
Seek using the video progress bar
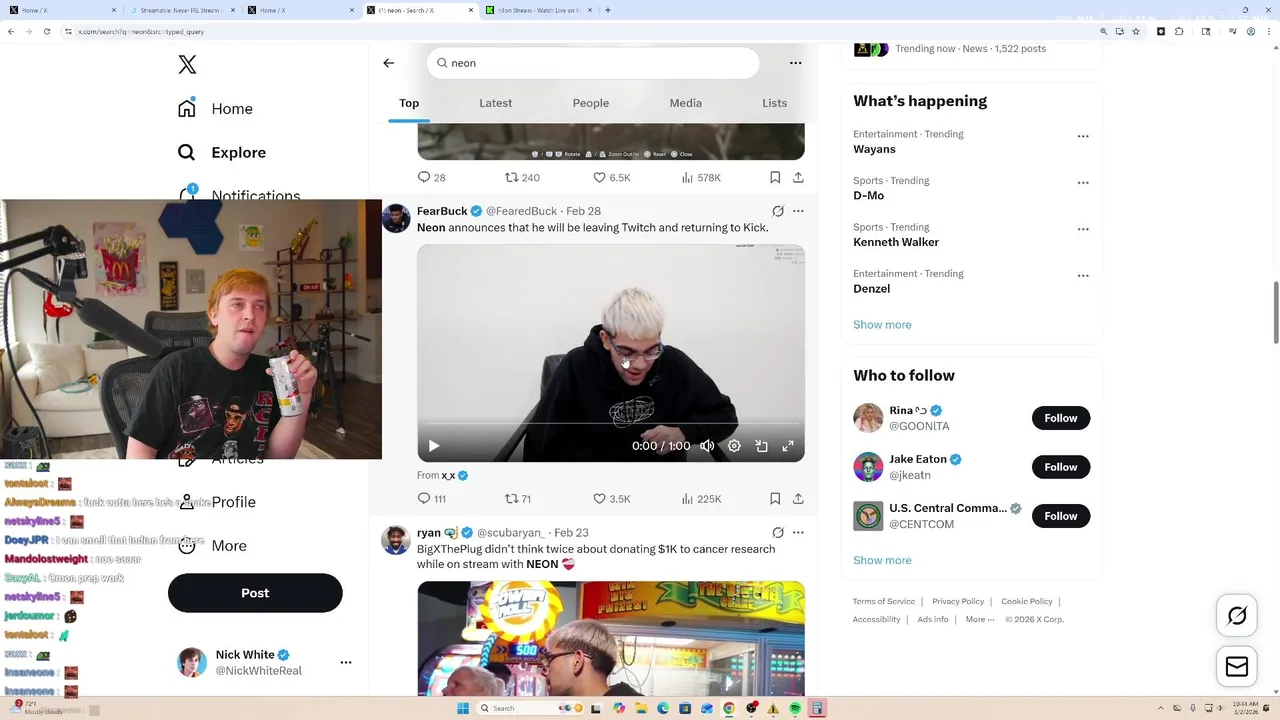[611, 424]
